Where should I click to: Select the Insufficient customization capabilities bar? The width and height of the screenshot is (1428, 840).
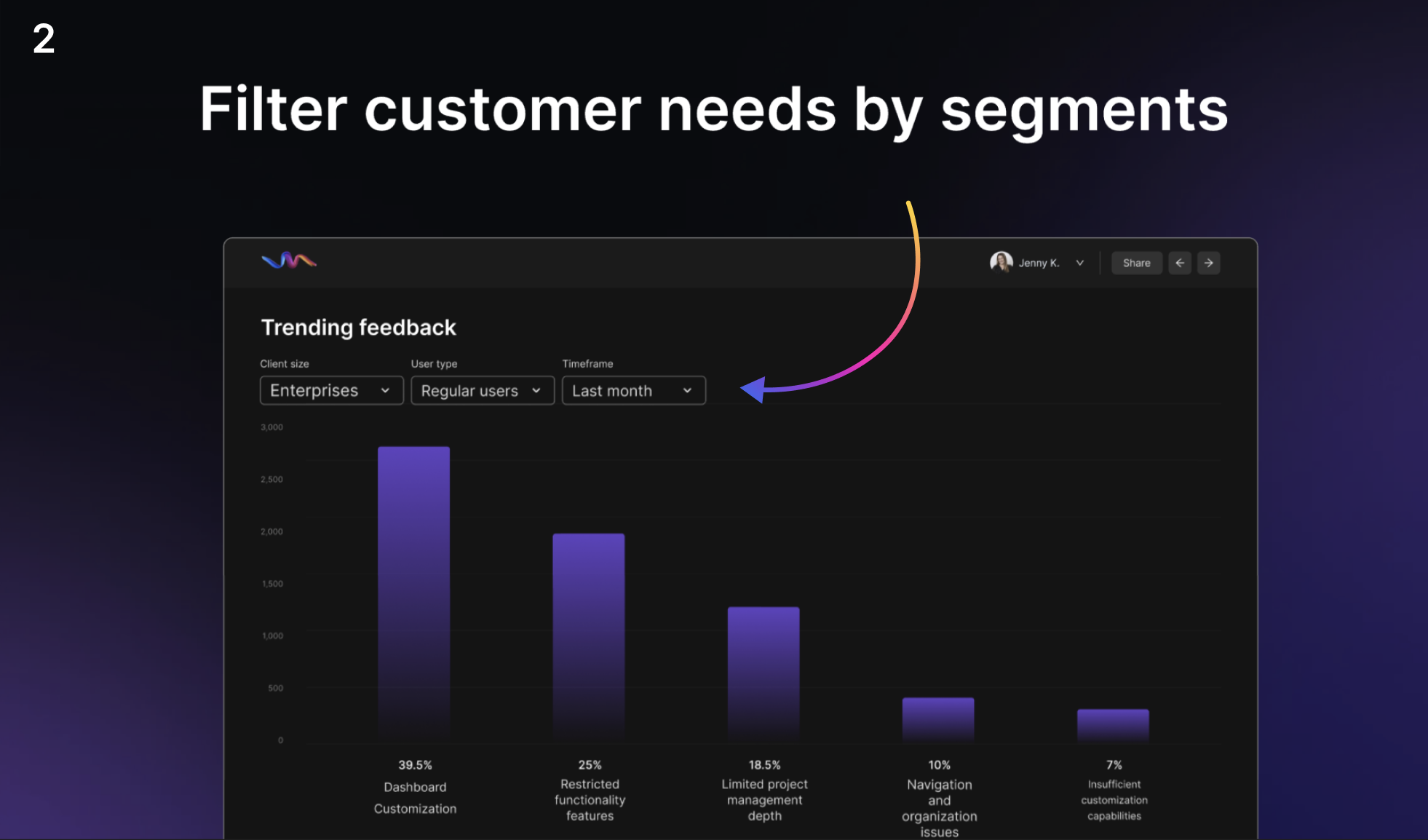point(1113,725)
